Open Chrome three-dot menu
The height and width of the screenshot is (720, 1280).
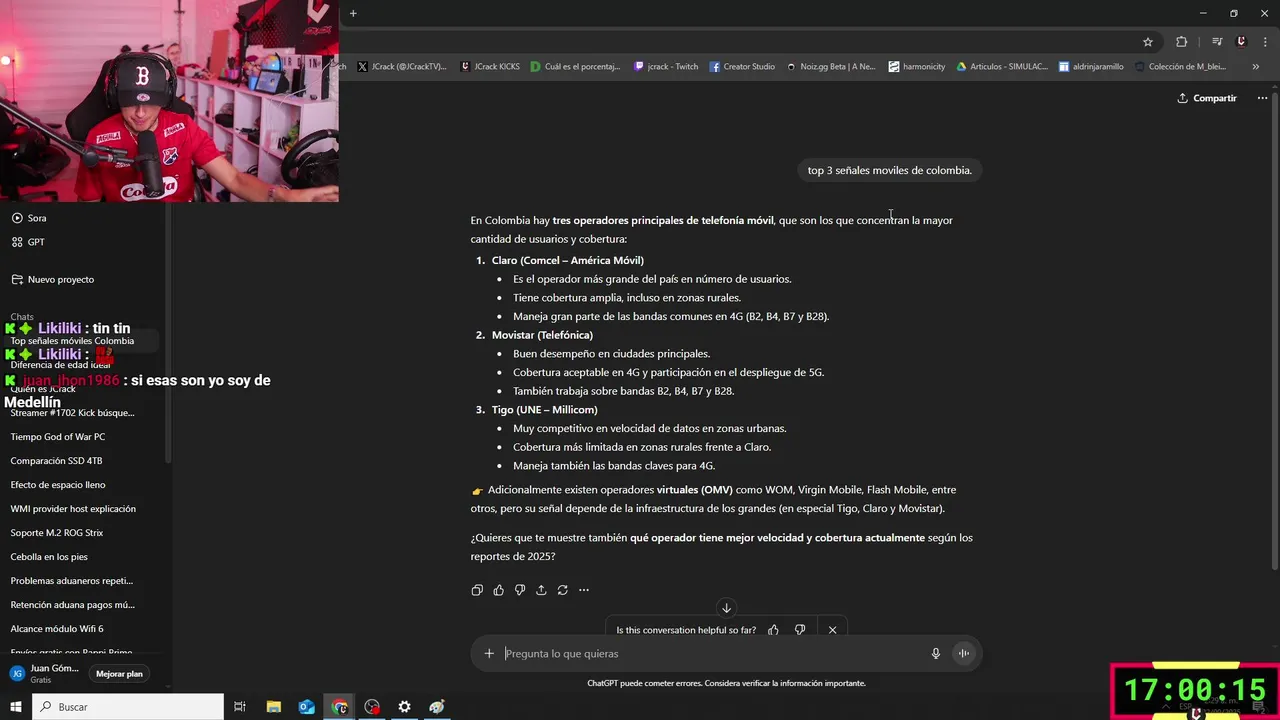point(1264,42)
